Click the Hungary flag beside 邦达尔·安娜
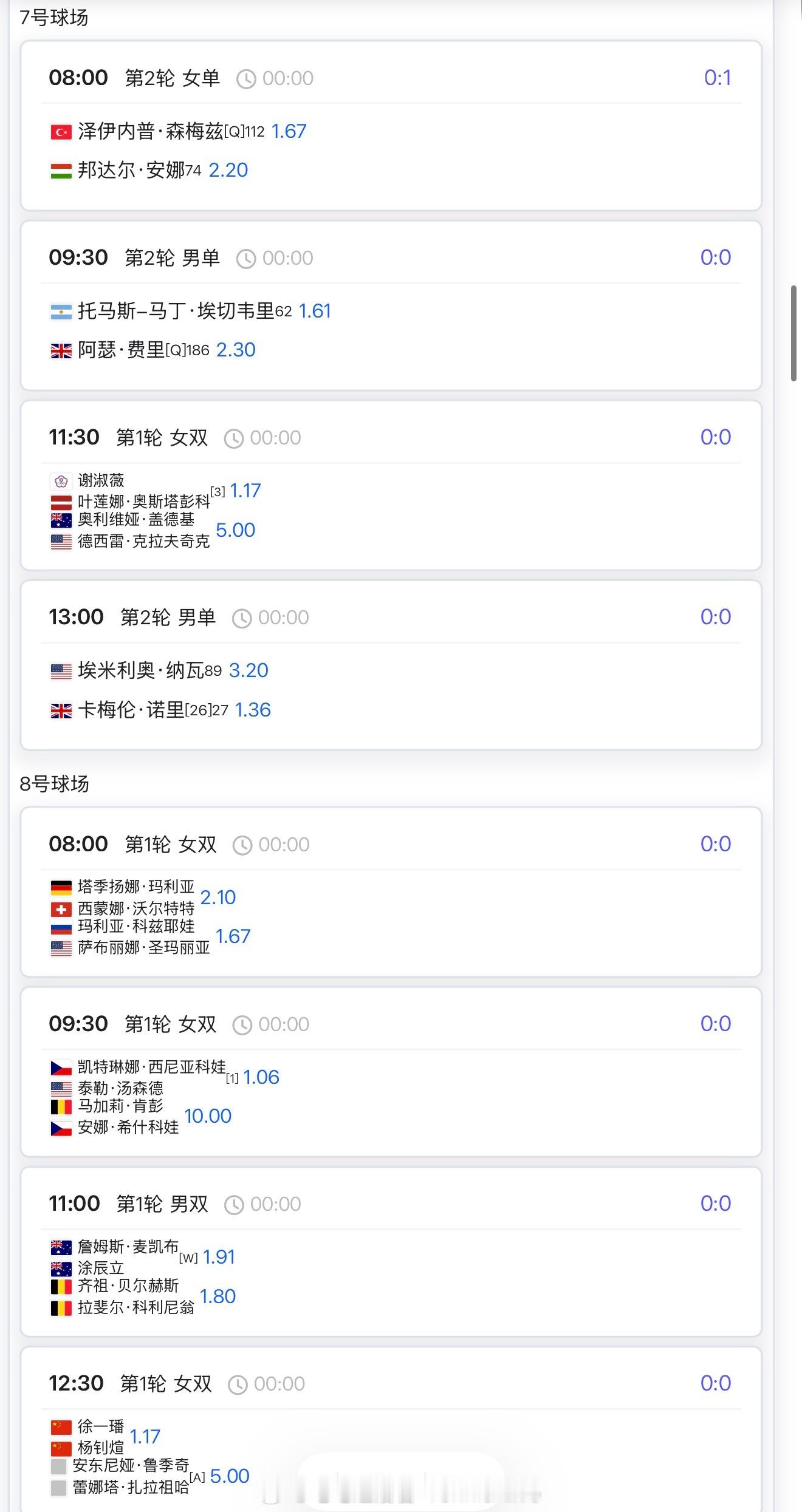 coord(61,171)
